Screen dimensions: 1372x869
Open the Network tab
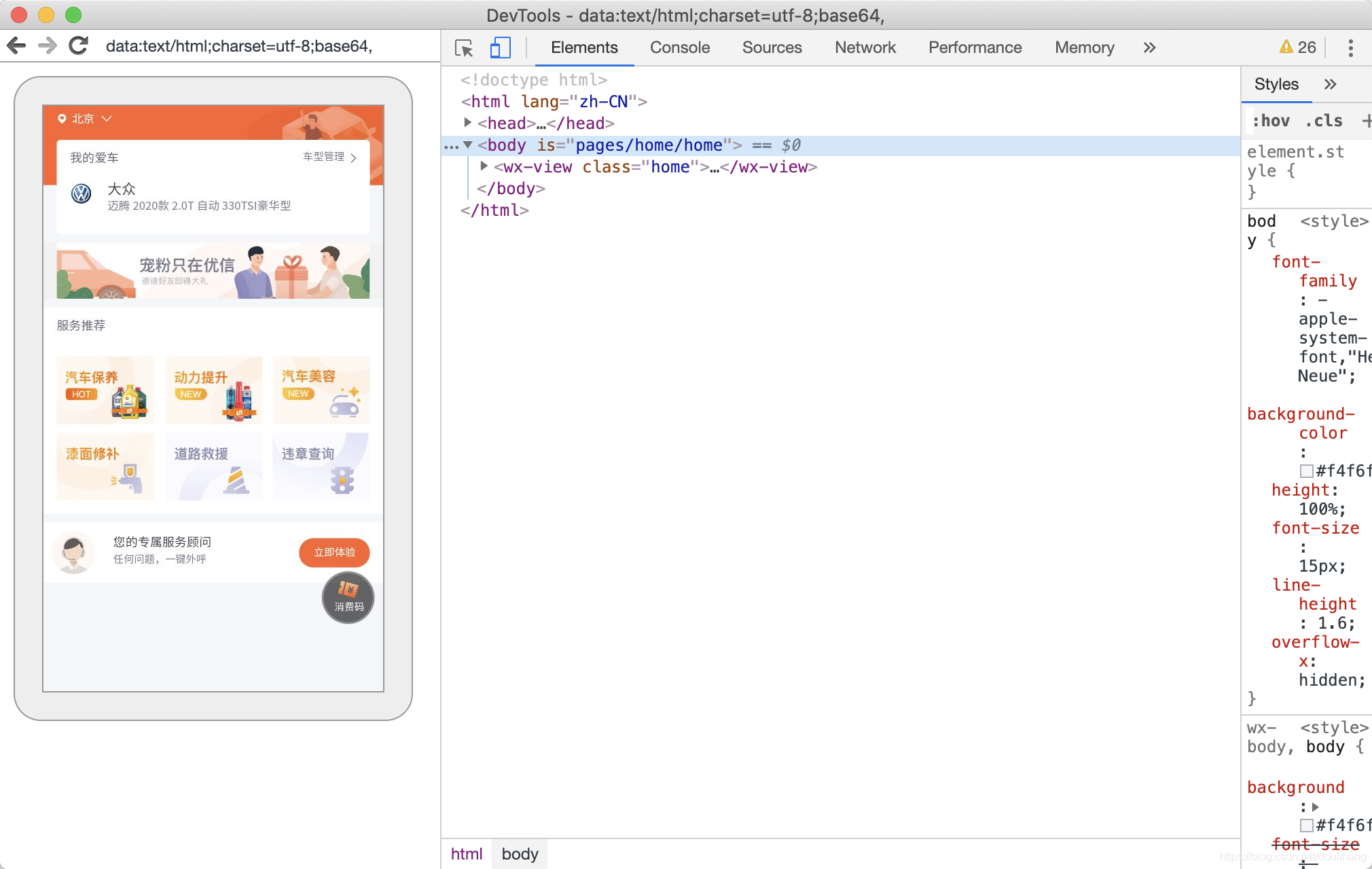coord(865,48)
